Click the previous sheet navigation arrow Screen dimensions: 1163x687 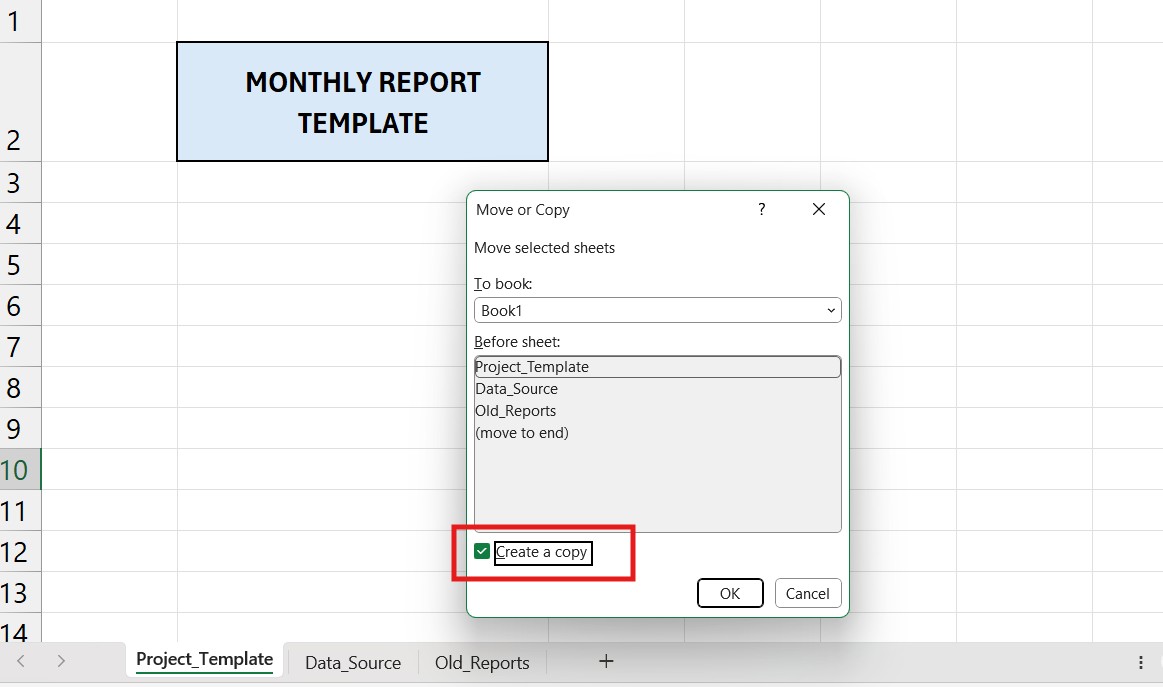[x=20, y=661]
